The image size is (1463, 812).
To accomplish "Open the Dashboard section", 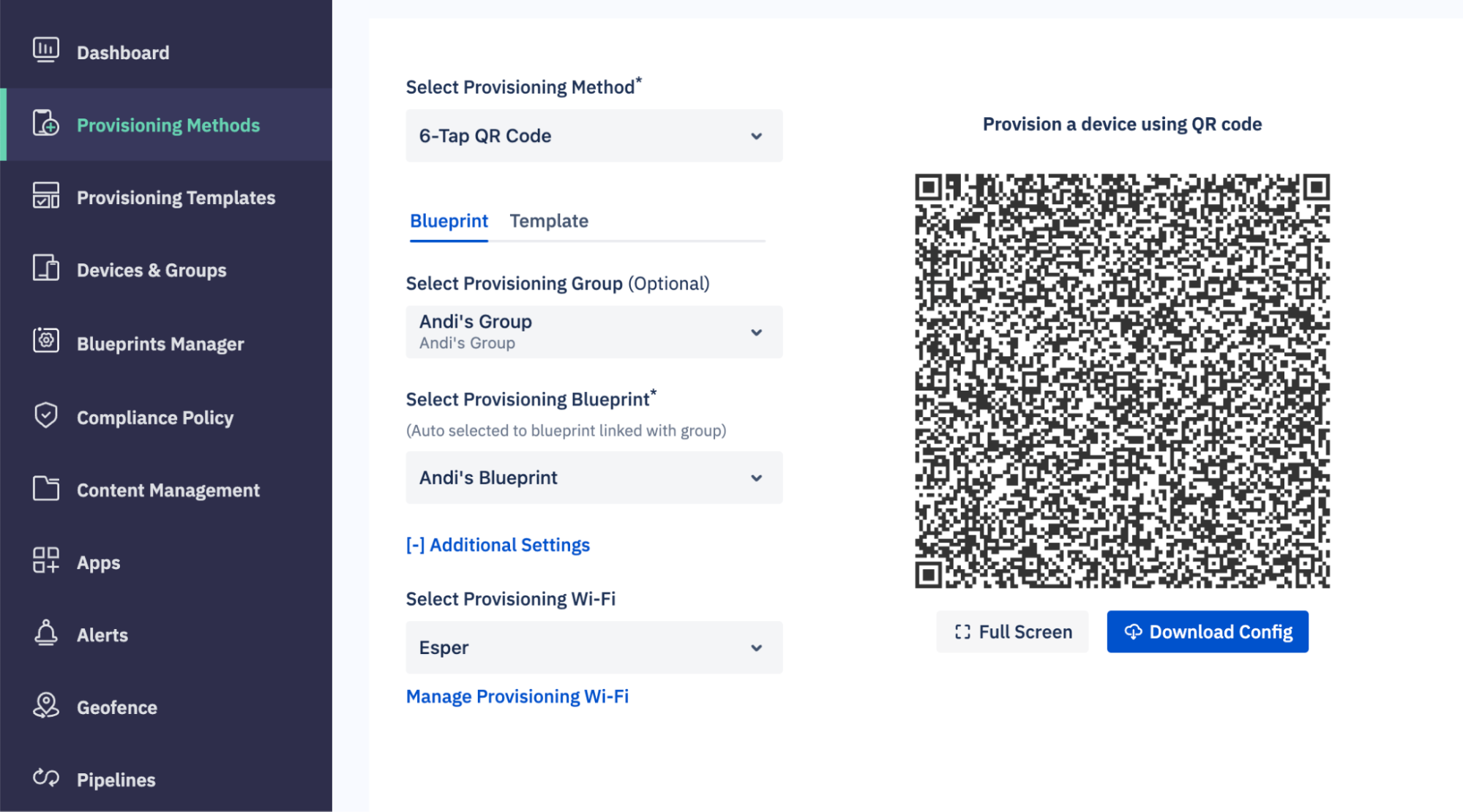I will pos(123,52).
